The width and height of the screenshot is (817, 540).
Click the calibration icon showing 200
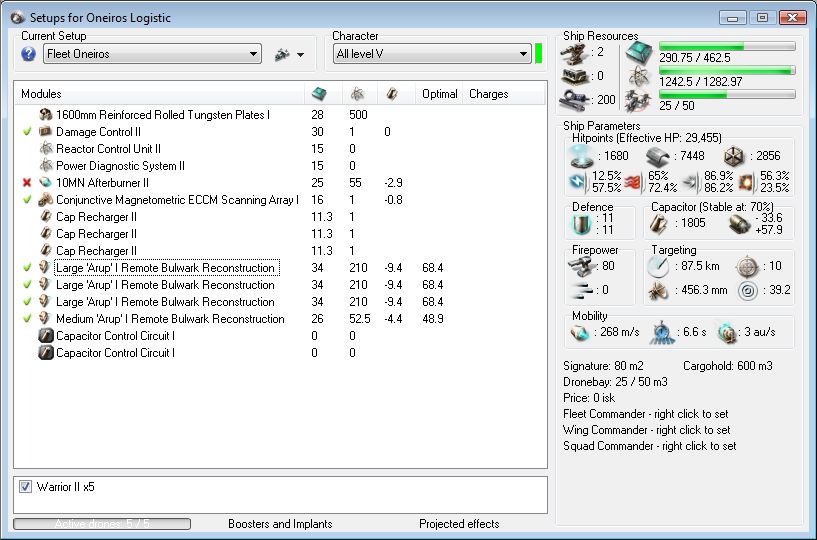(x=574, y=100)
